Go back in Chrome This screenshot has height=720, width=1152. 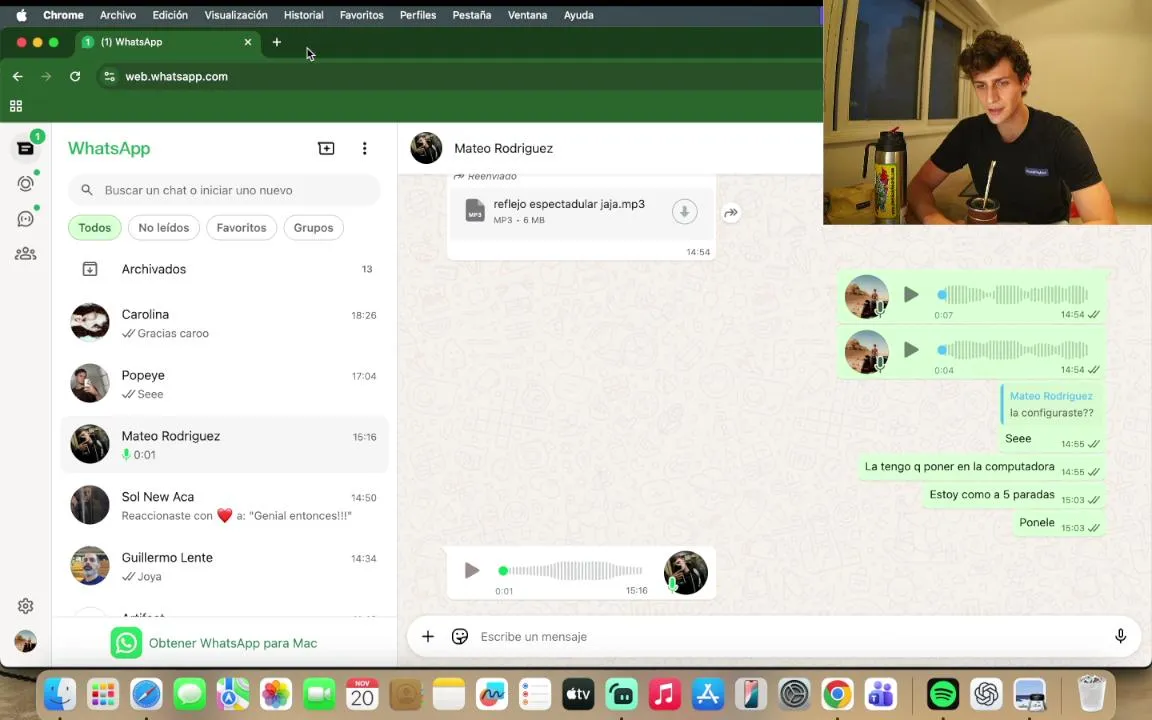[18, 76]
